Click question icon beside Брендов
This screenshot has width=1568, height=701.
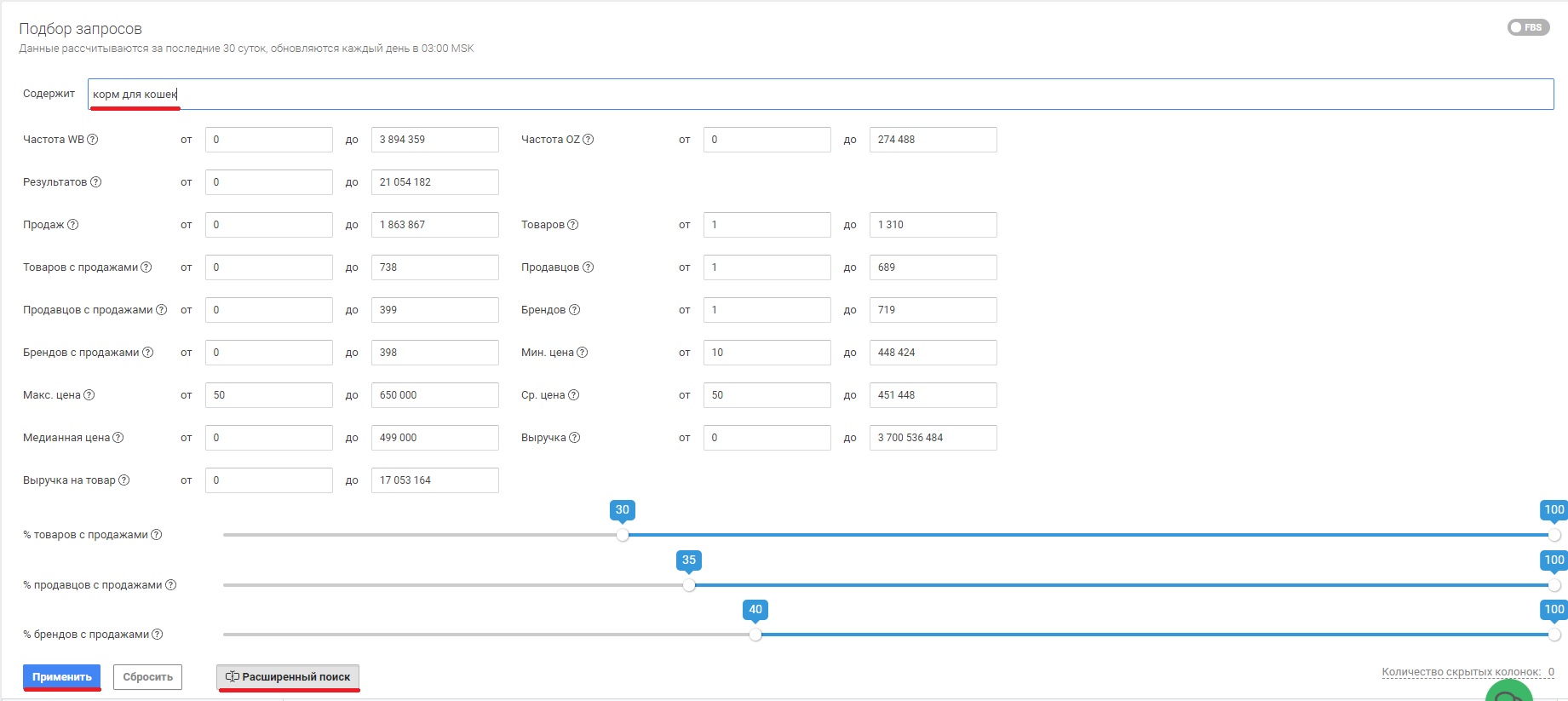click(575, 310)
